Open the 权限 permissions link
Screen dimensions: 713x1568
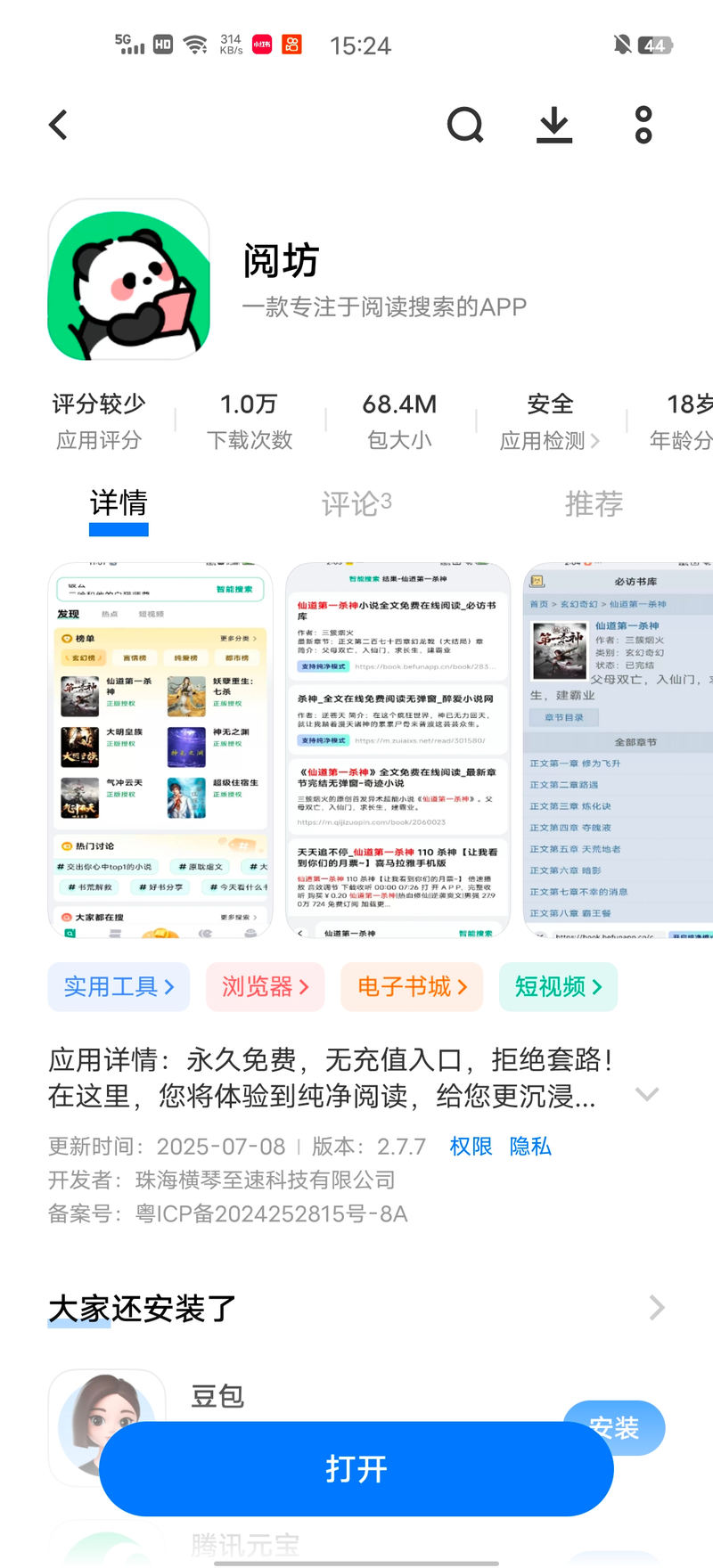(471, 1147)
